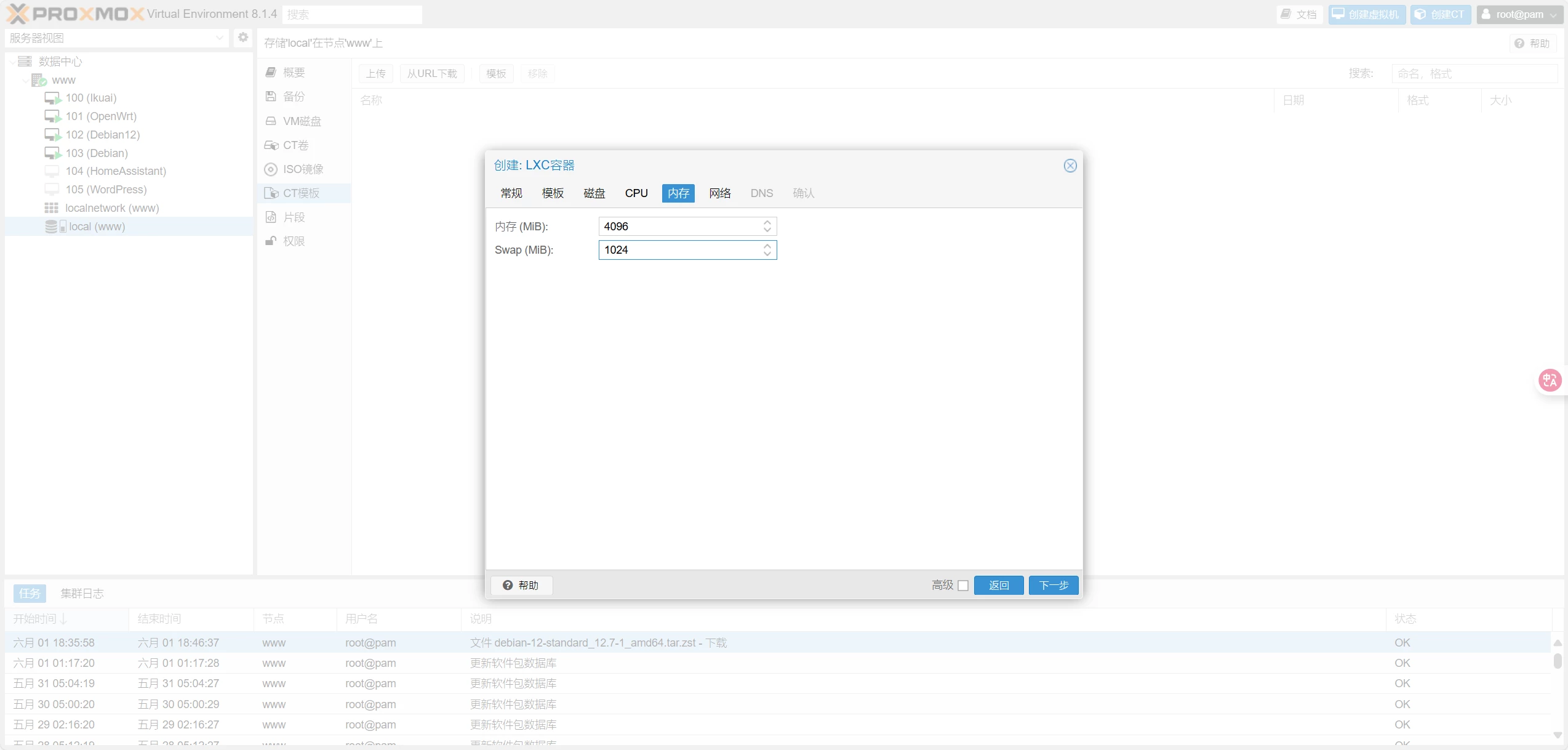Click the 返回 back button

[998, 586]
